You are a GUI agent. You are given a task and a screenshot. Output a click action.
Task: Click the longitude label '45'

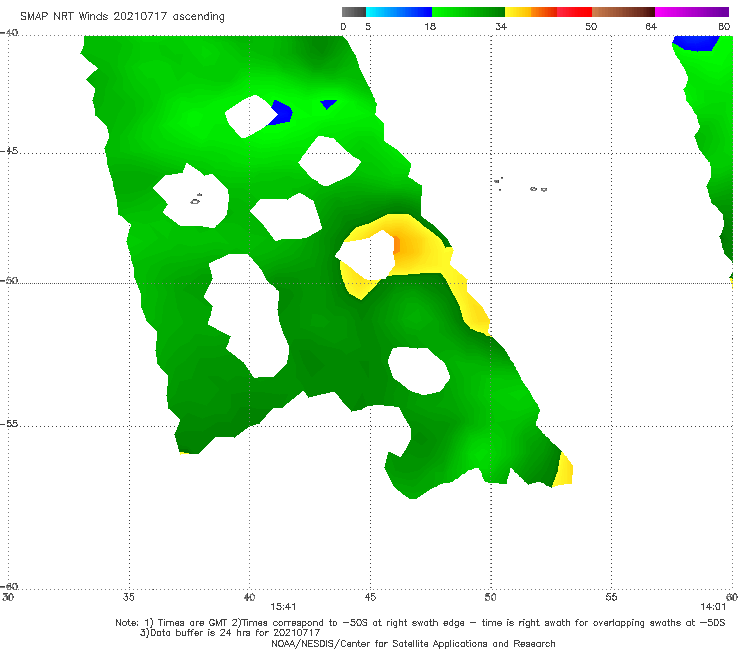pos(370,597)
